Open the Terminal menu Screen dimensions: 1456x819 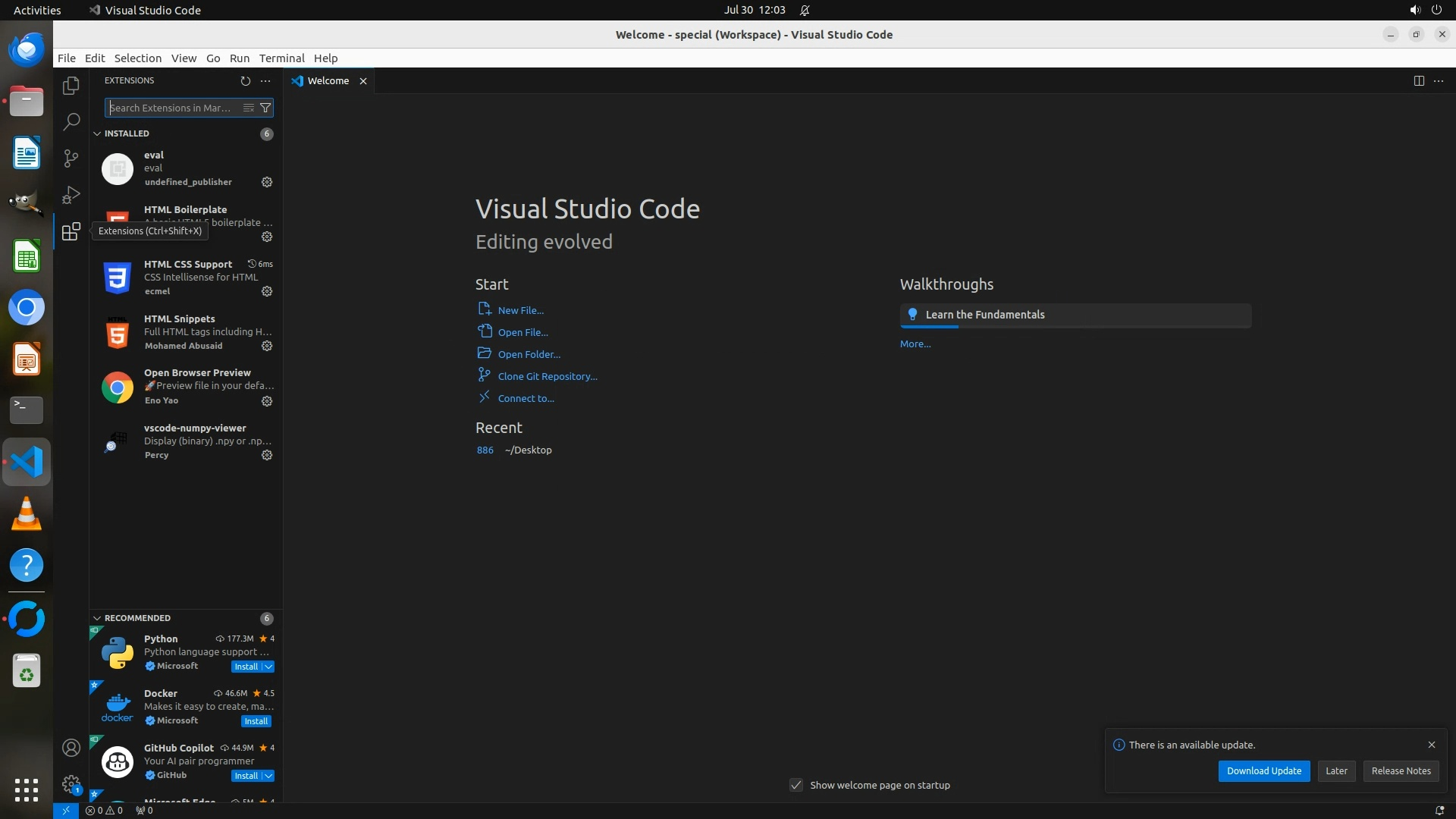coord(281,58)
